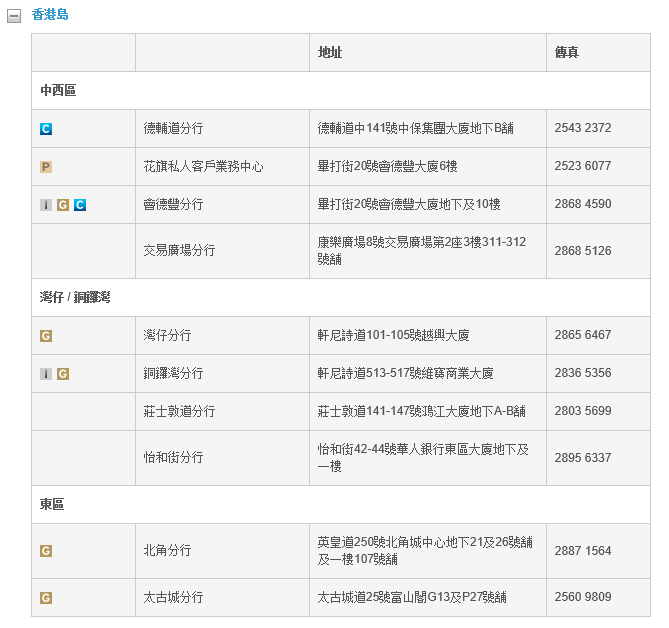Click the blue C icon in the 會德豐分行 row
669x628 pixels.
[80, 205]
